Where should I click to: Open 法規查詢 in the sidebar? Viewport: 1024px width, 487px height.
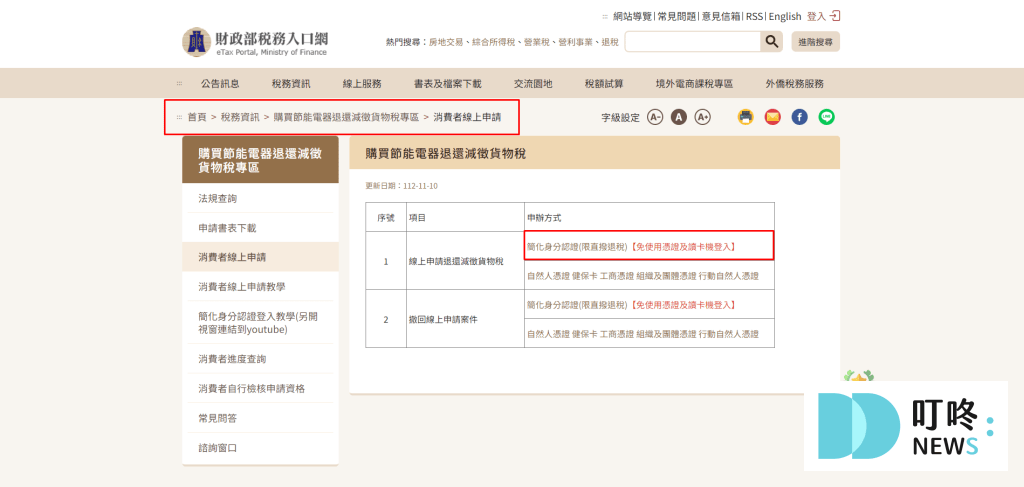click(x=260, y=198)
